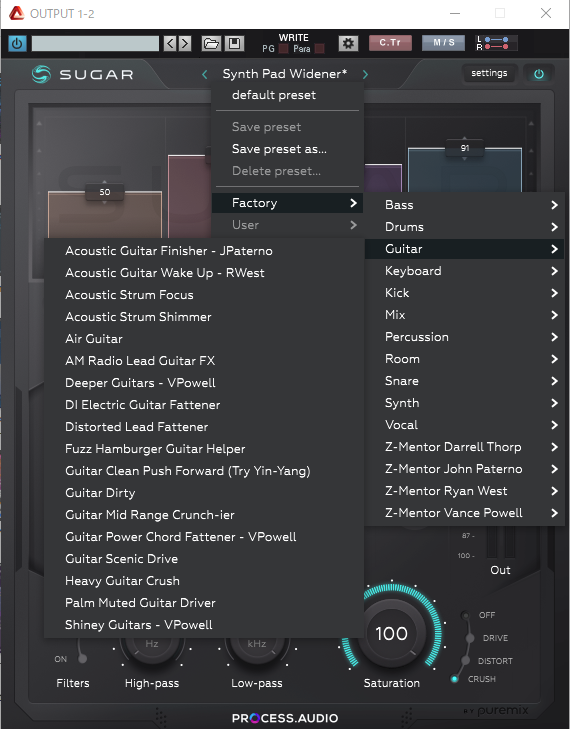Screen dimensions: 570x729
Task: Load Palm Muted Guitar Driver preset
Action: [x=204, y=603]
